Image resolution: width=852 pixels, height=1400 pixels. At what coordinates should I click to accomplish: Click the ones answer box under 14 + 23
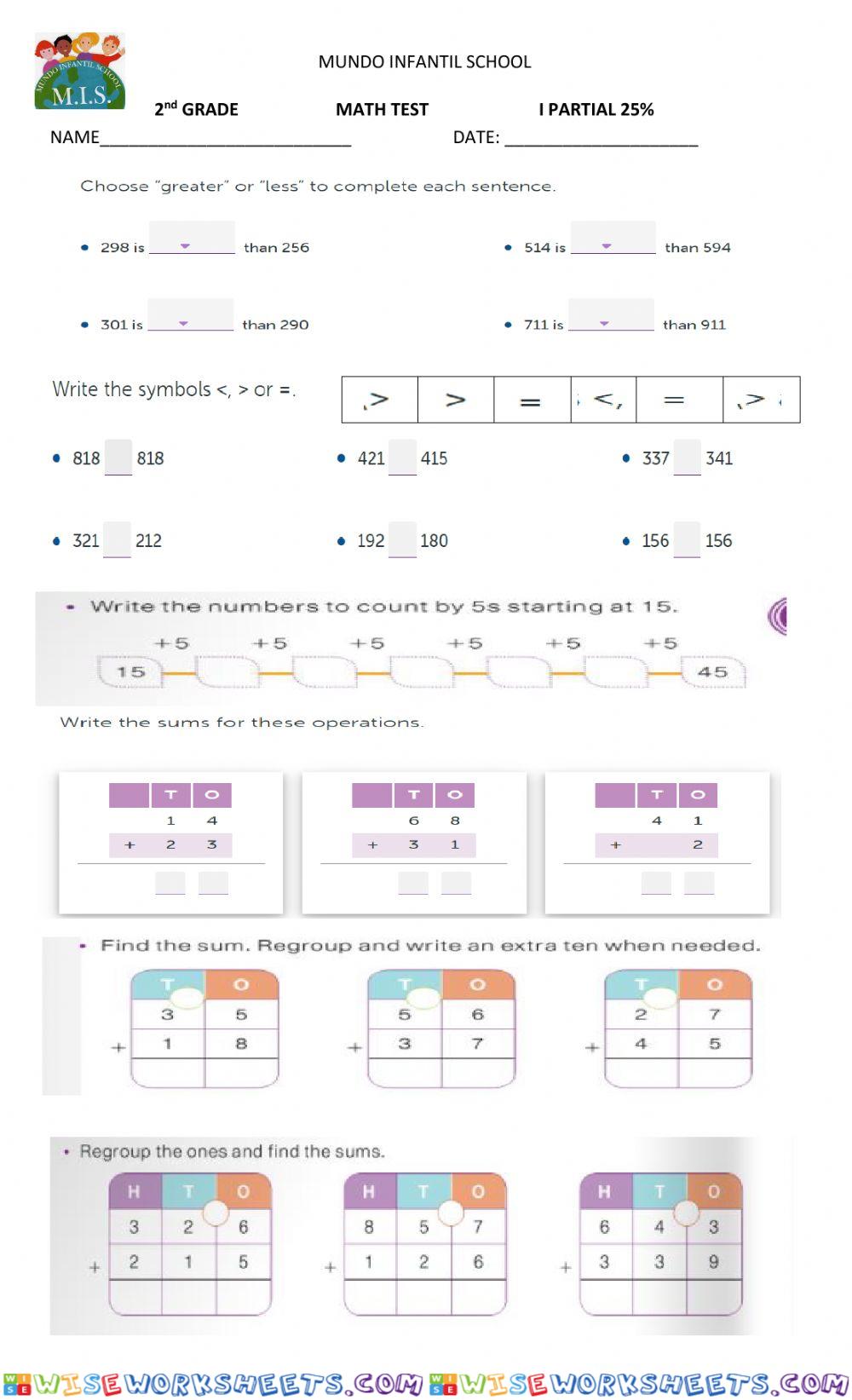tap(213, 883)
